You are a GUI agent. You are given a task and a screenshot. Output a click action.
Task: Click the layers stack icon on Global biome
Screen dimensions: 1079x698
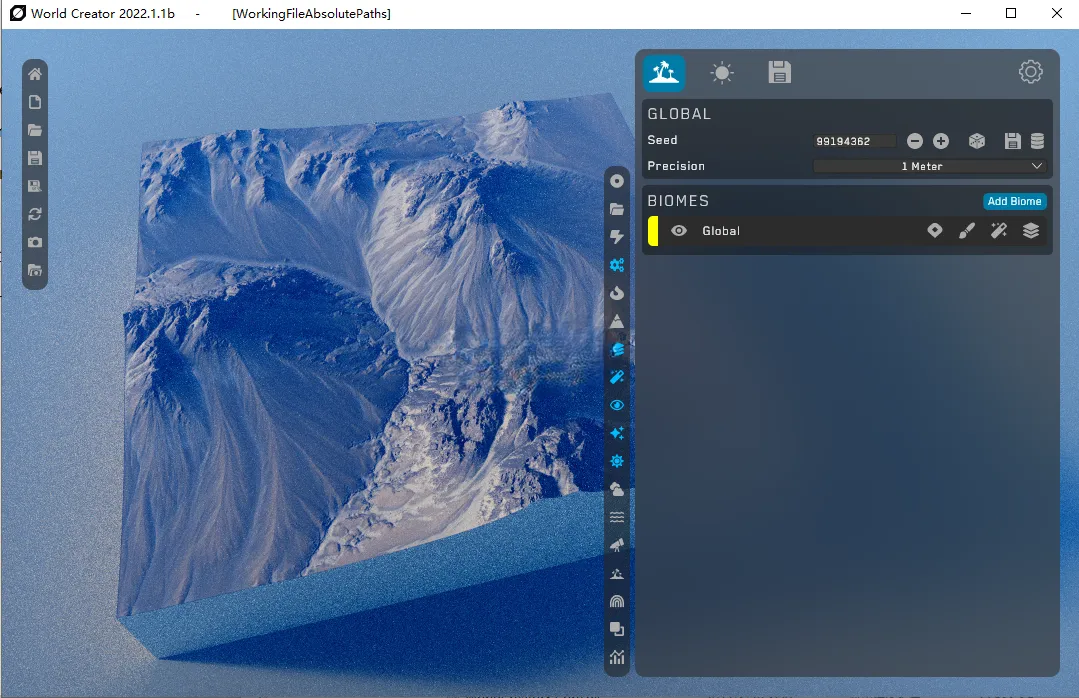pos(1031,231)
